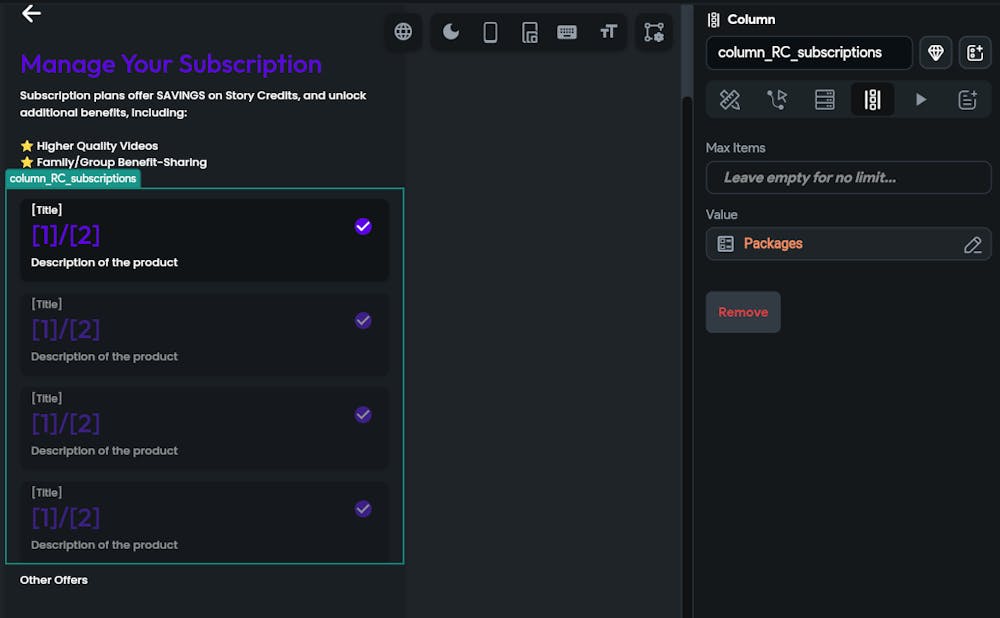The height and width of the screenshot is (618, 1000).
Task: Edit the Packages value with pencil icon
Action: point(972,245)
